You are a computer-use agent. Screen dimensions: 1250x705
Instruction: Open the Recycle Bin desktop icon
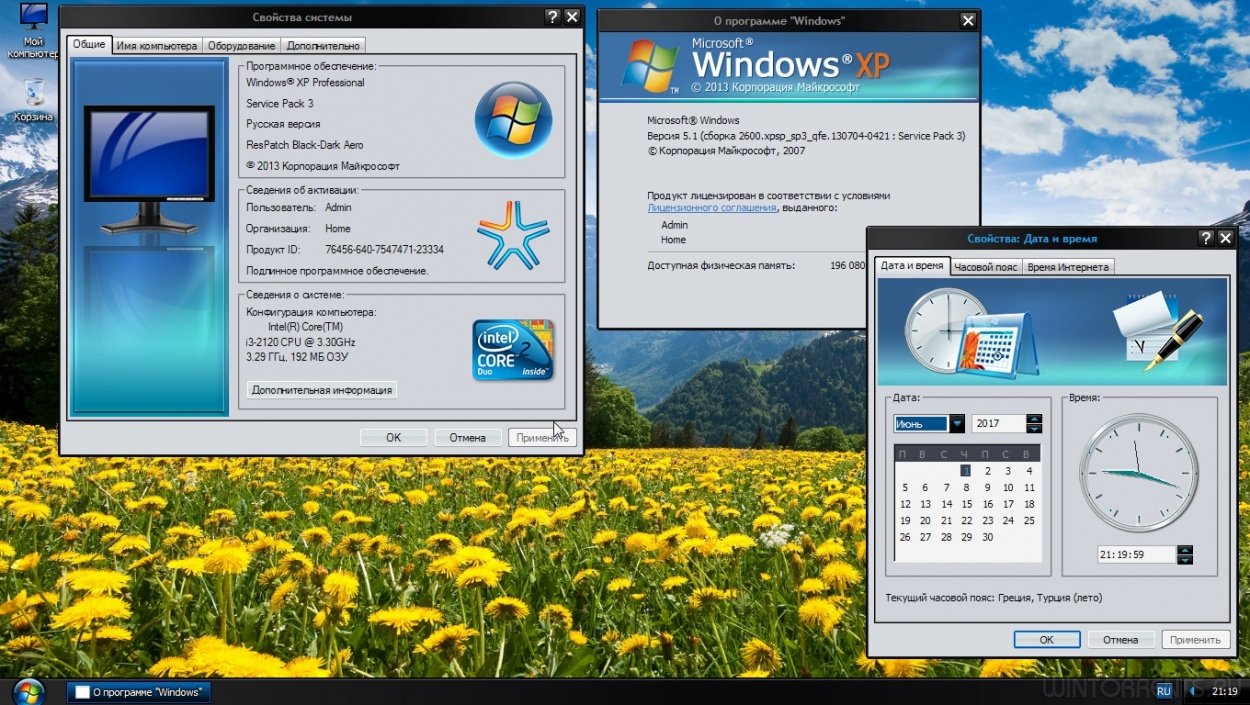pos(33,93)
